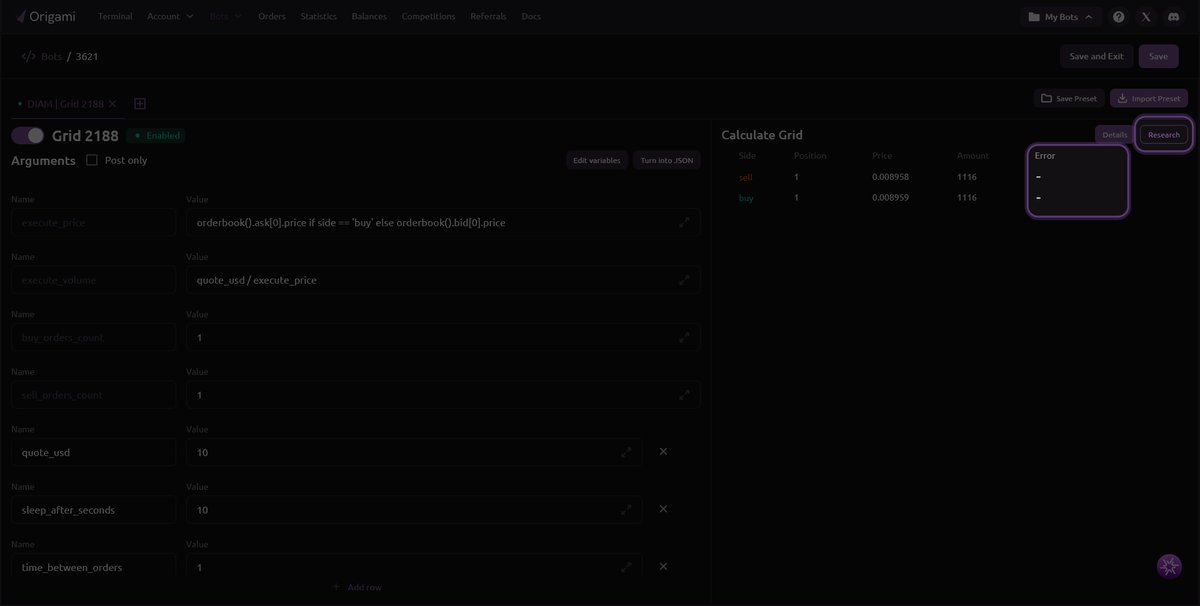Toggle the Grid 2188 enabled switch

[28, 136]
